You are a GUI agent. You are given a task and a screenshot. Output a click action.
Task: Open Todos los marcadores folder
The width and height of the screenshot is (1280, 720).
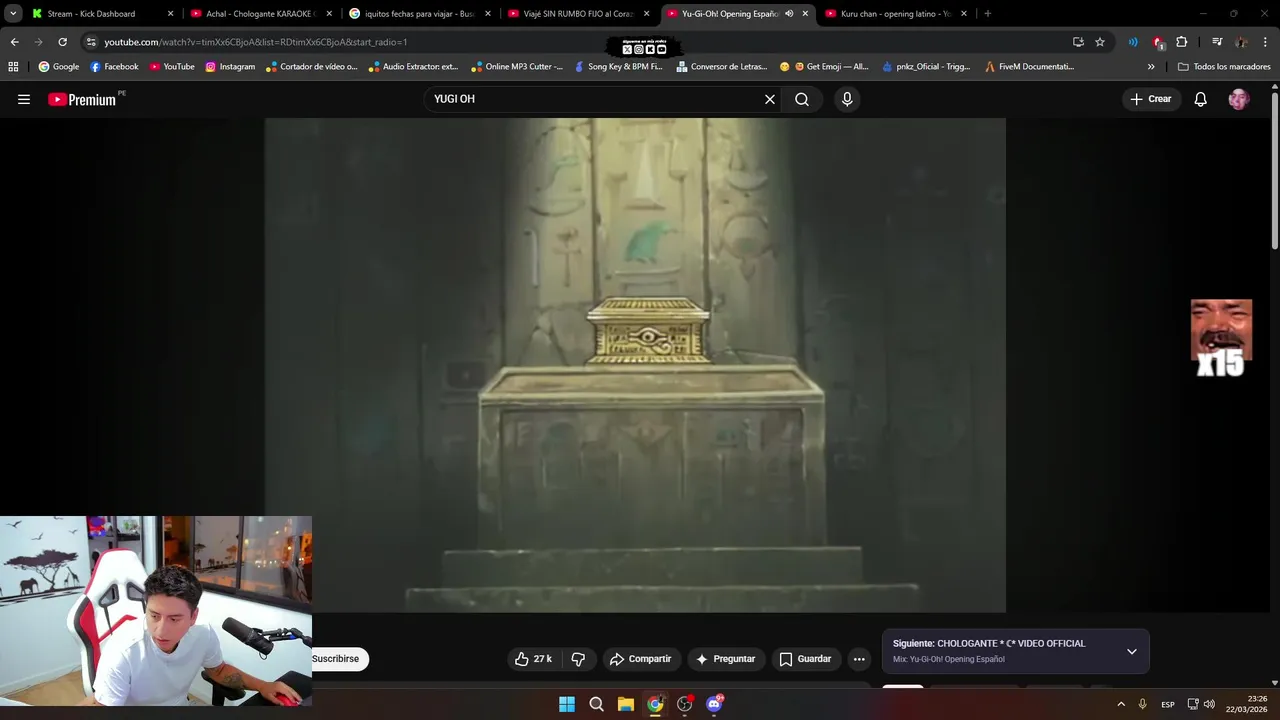tap(1224, 67)
